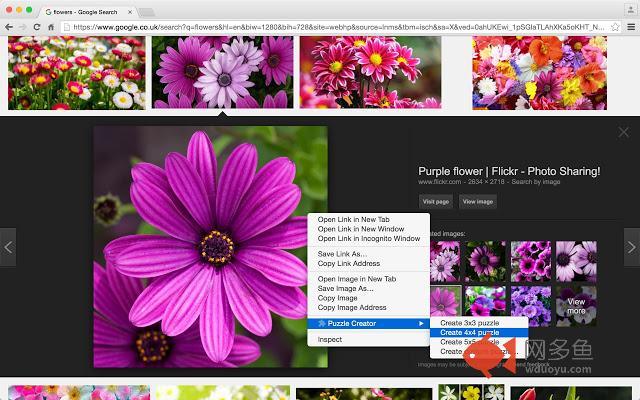
Task: Close the image preview panel X
Action: click(x=623, y=132)
